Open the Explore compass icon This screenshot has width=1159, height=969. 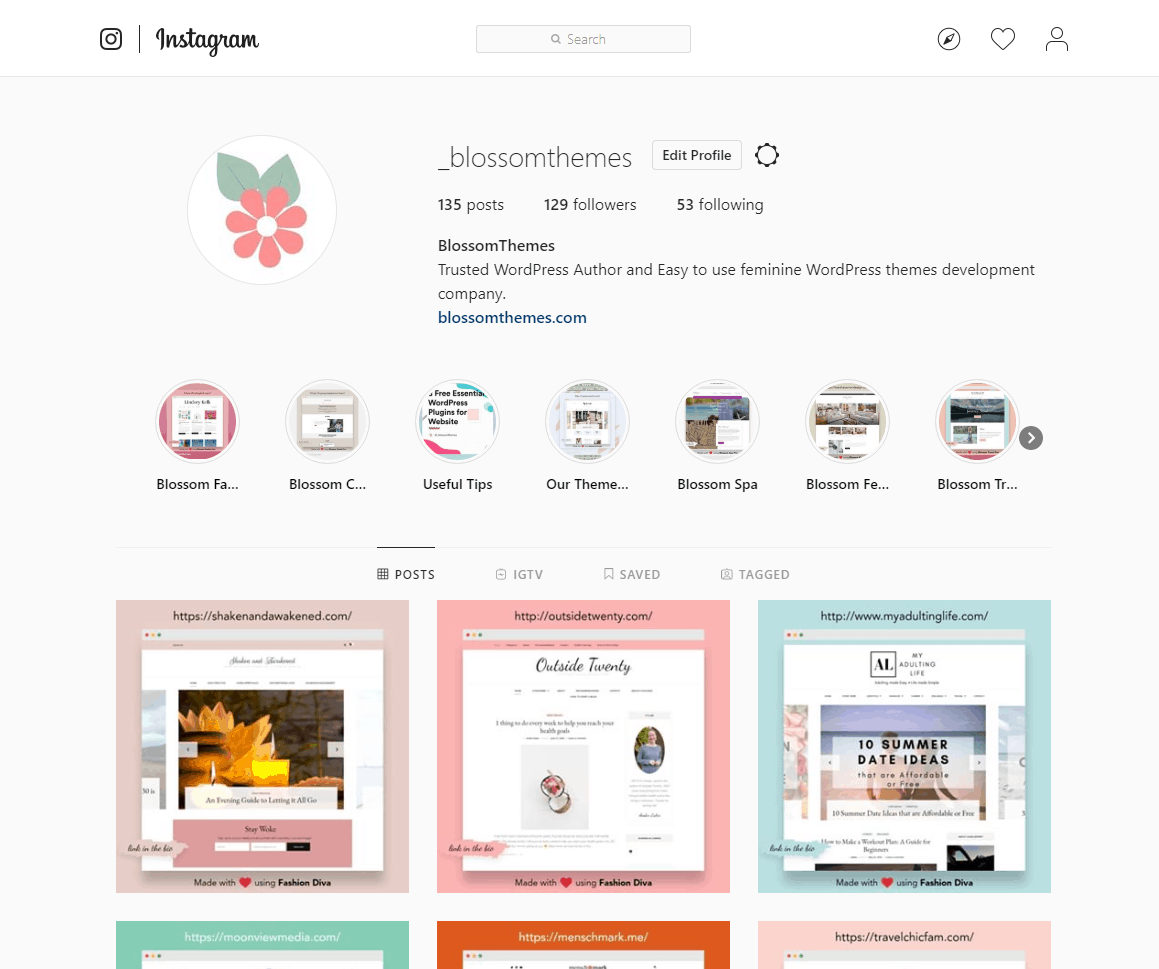tap(948, 38)
